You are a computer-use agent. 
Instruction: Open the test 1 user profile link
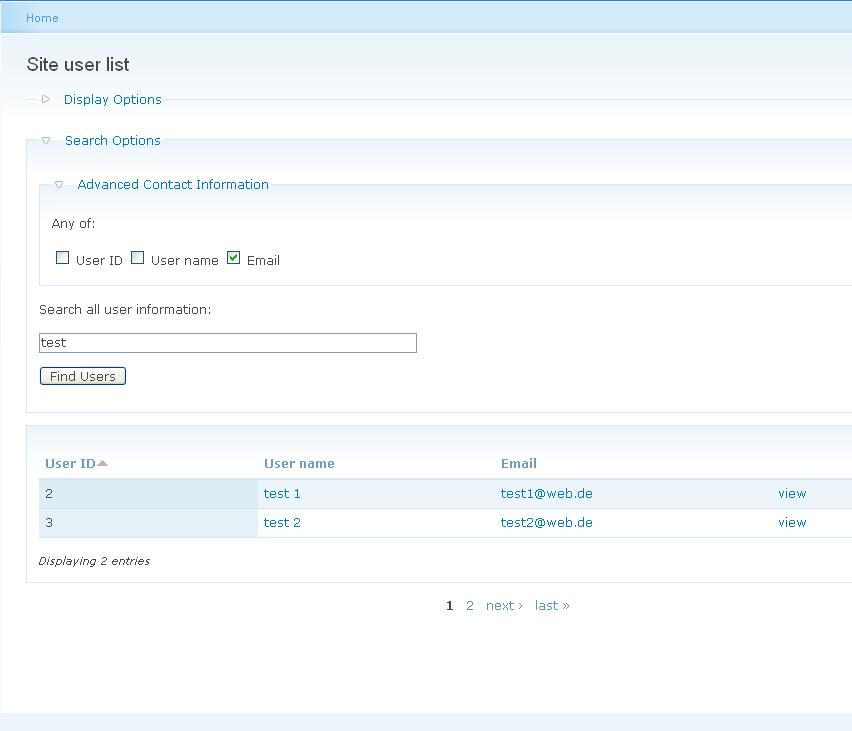point(282,493)
